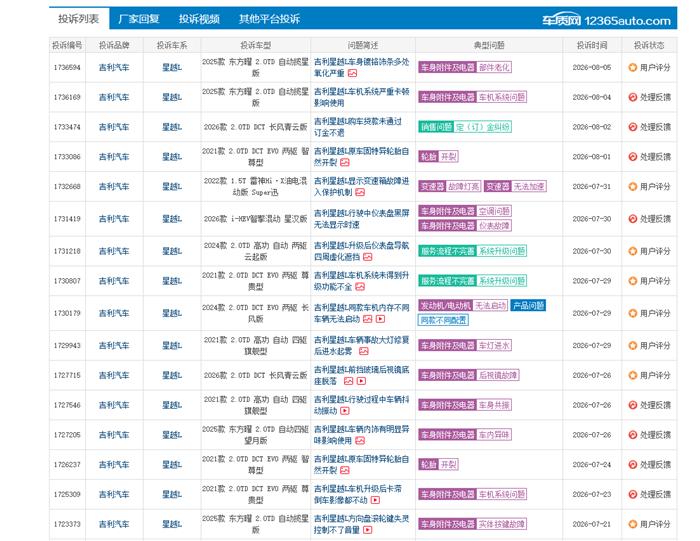Open 吉利汽车 brand link for complaint 1733474
This screenshot has width=700, height=541.
(114, 127)
